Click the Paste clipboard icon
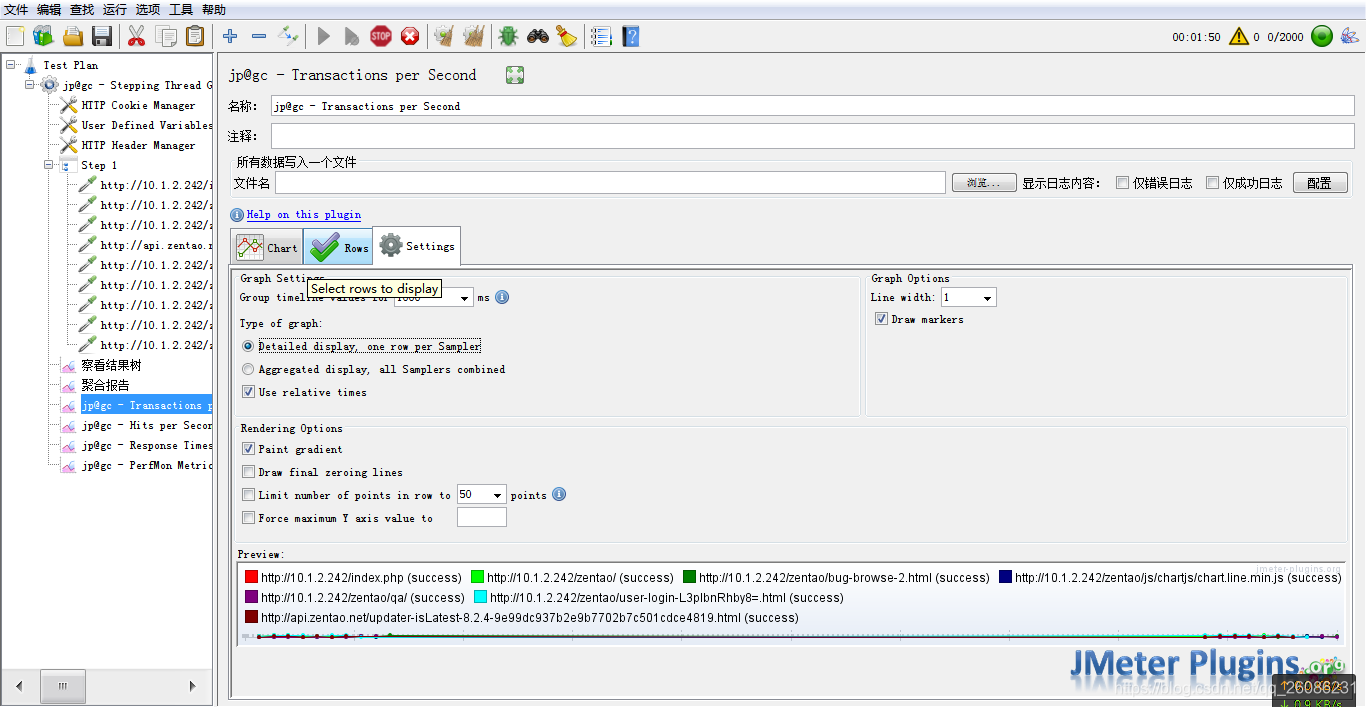The image size is (1366, 707). pyautogui.click(x=195, y=36)
